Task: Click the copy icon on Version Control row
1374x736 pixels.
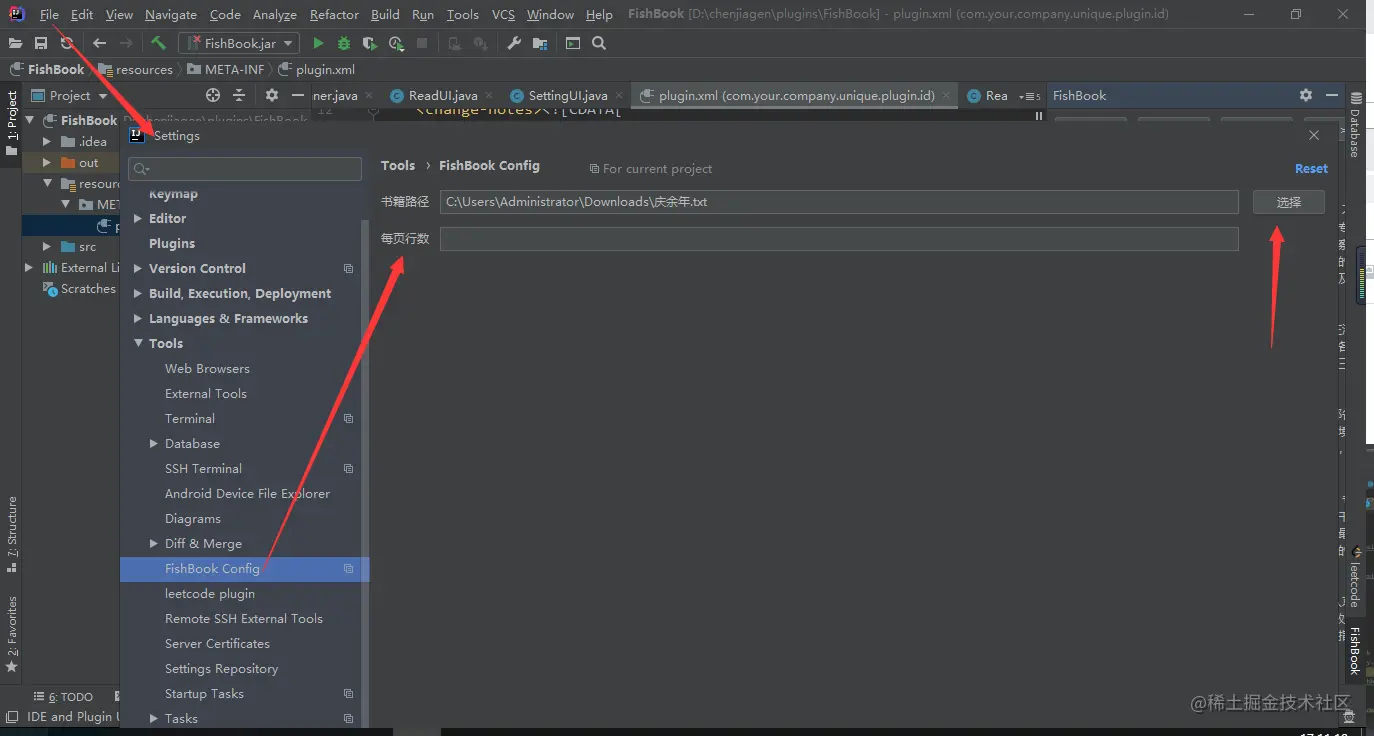Action: 349,268
